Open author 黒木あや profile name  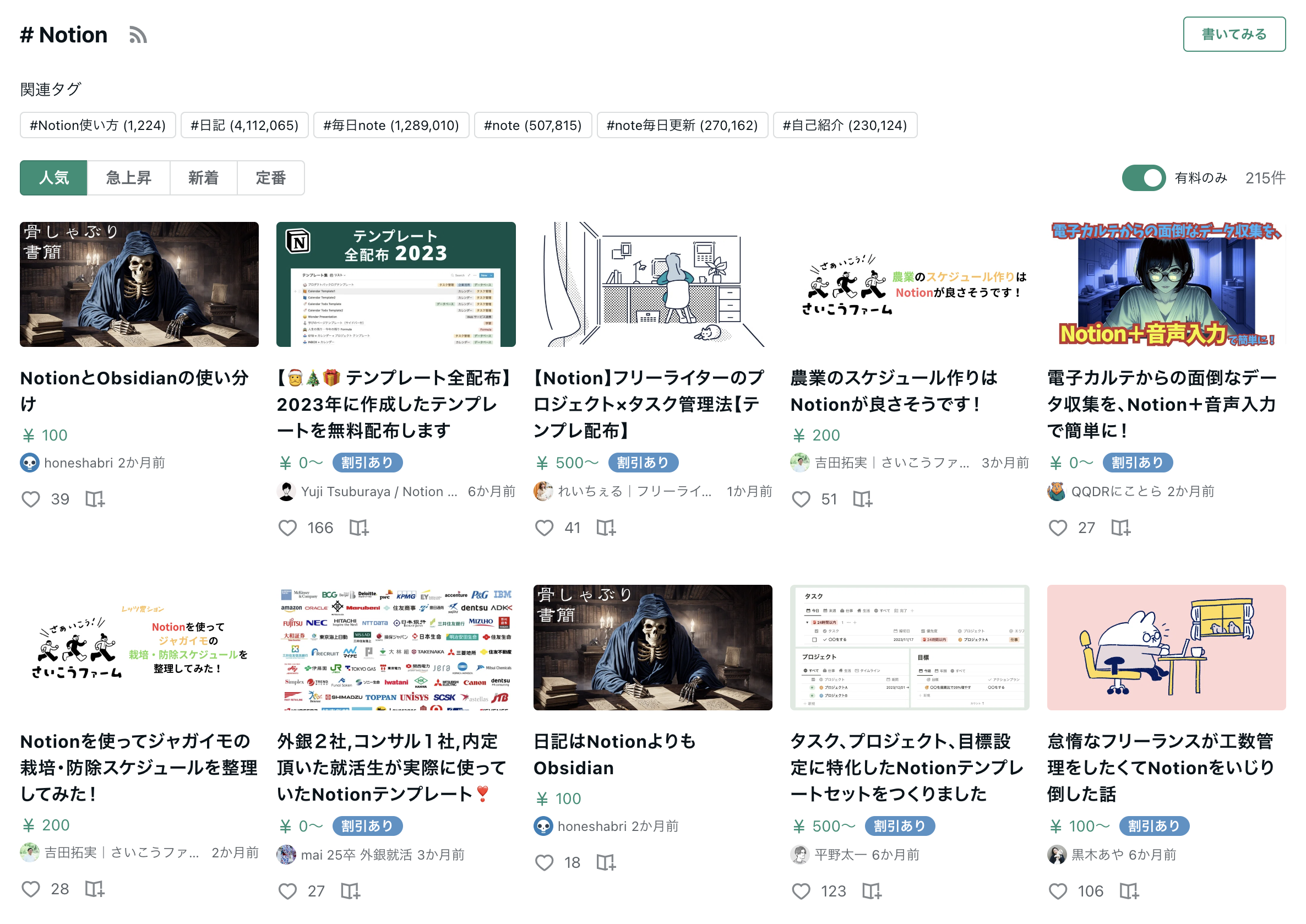tap(1098, 855)
